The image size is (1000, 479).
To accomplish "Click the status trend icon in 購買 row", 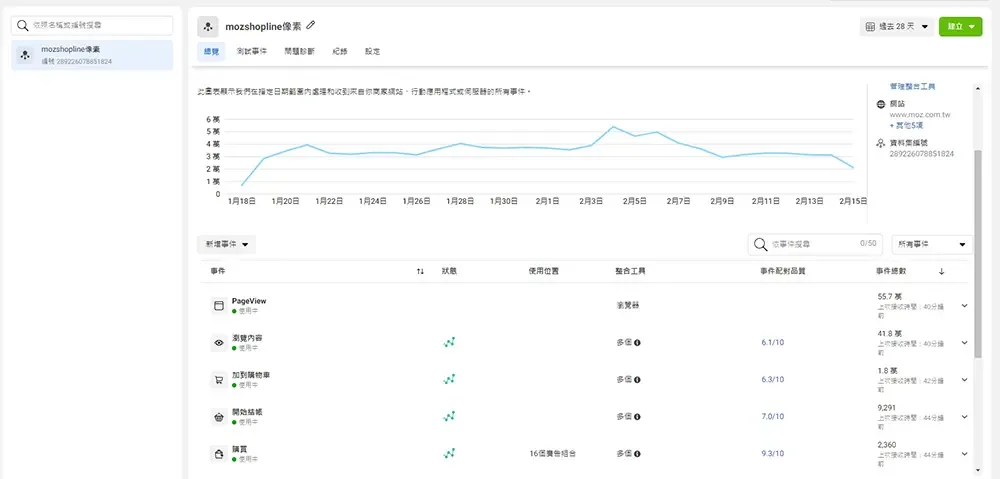I will tap(449, 453).
